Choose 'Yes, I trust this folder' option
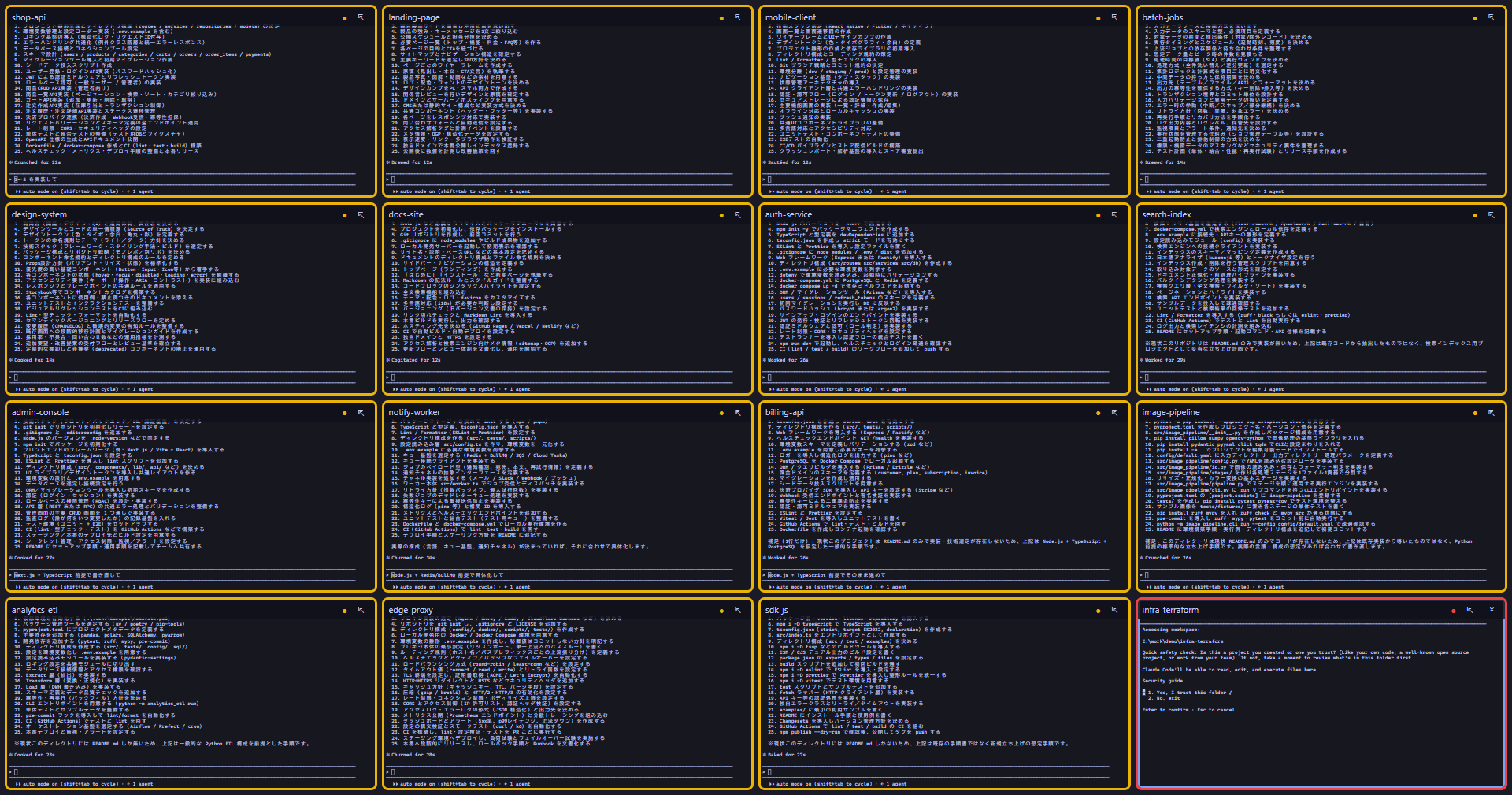 coord(1189,693)
